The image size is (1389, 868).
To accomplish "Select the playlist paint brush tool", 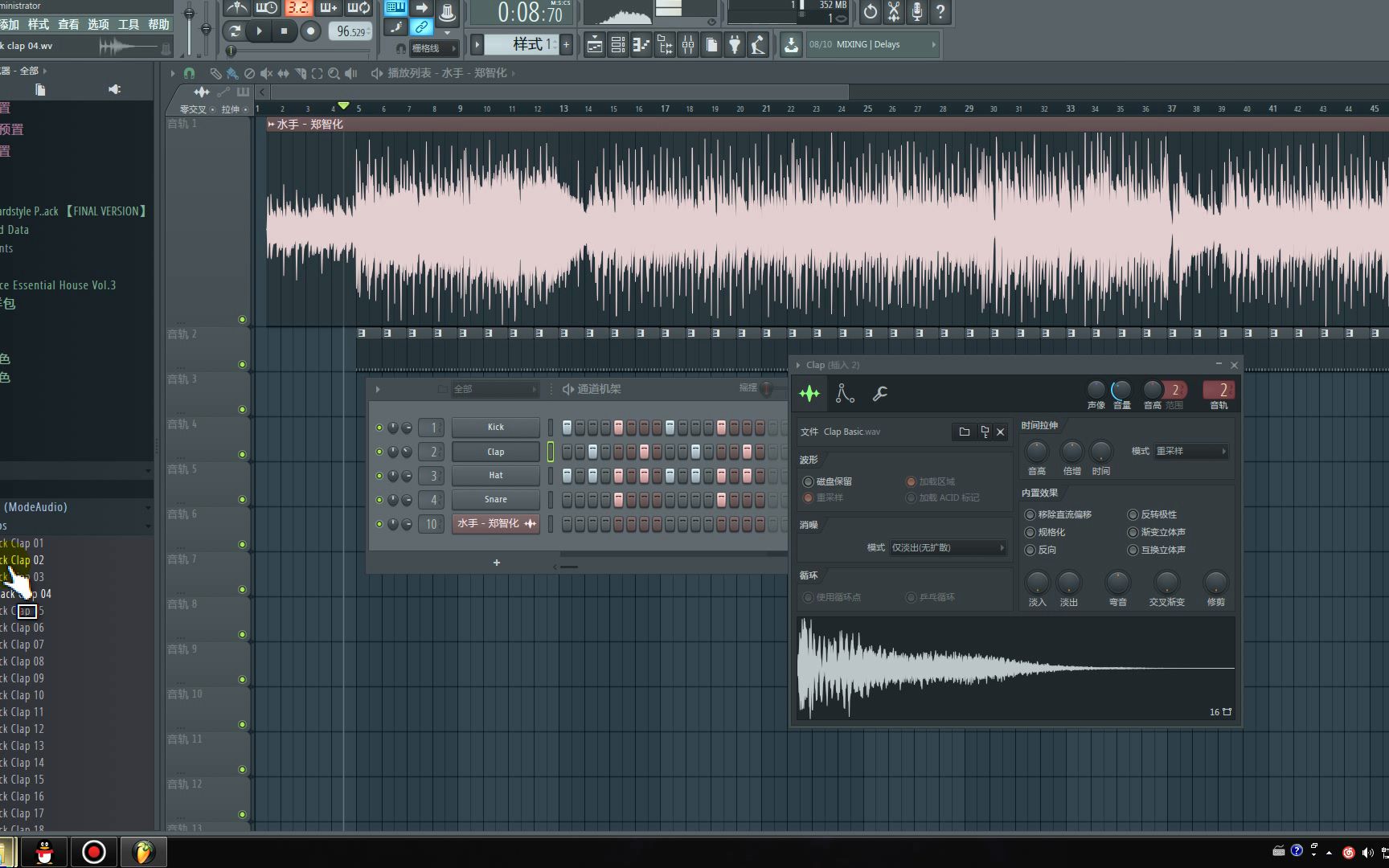I will [x=232, y=73].
